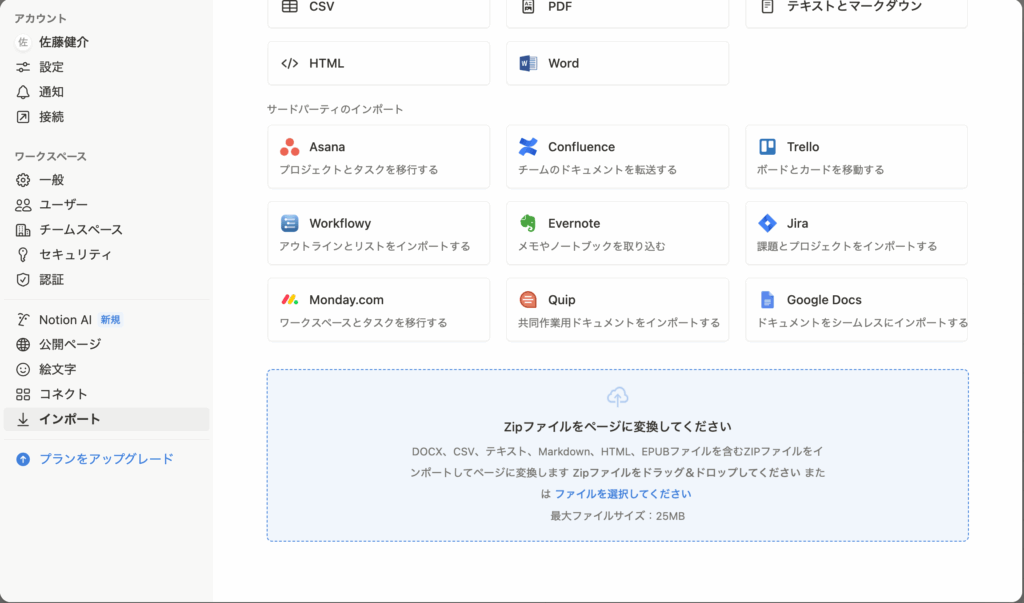The image size is (1024, 603).
Task: Choose the Word import option
Action: tap(616, 63)
